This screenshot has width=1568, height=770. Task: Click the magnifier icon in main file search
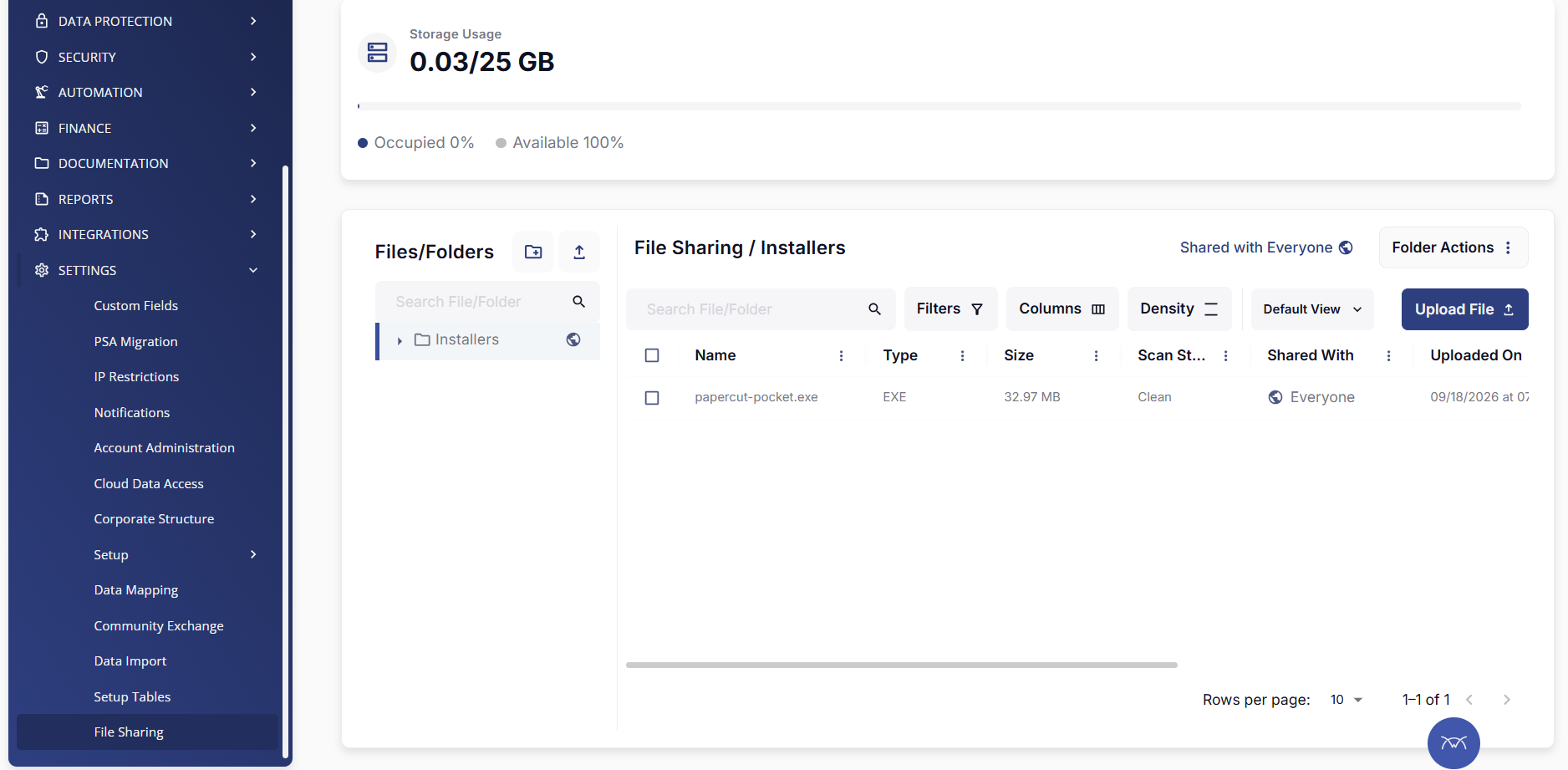pyautogui.click(x=875, y=309)
